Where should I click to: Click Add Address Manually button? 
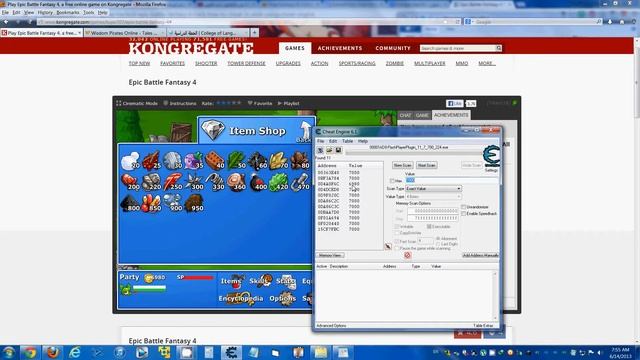[480, 255]
